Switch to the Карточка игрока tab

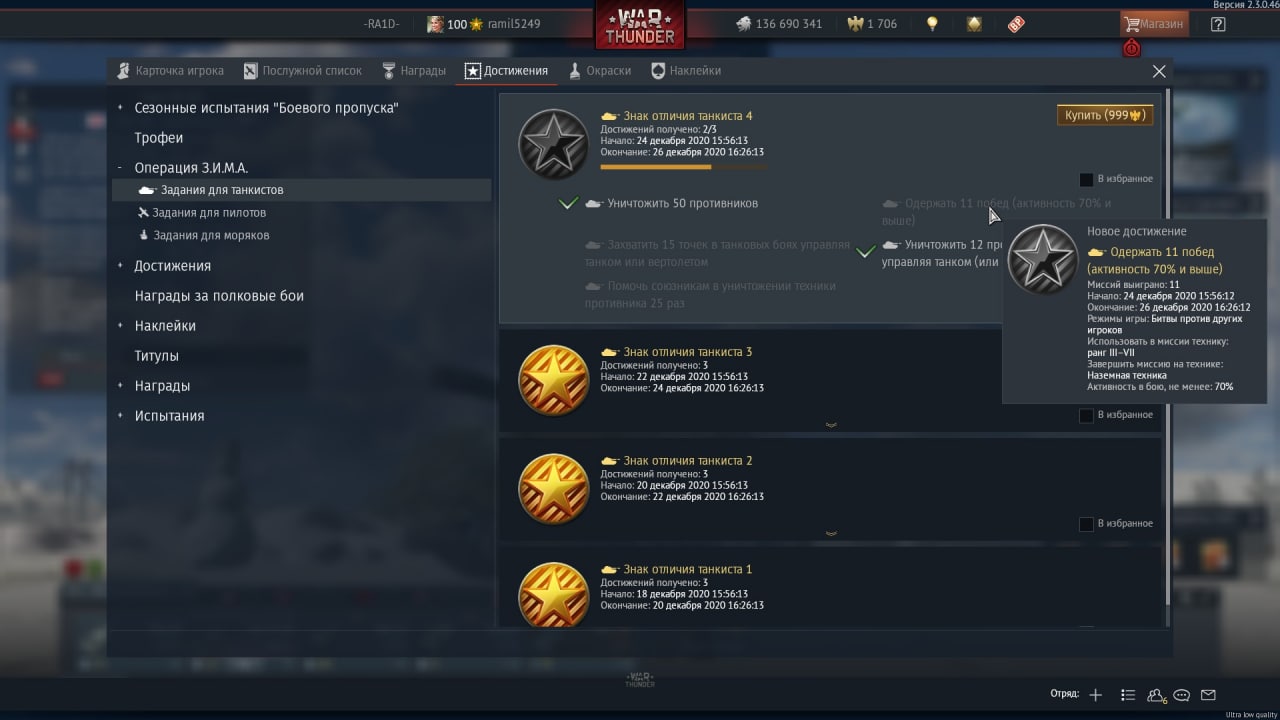pos(170,71)
